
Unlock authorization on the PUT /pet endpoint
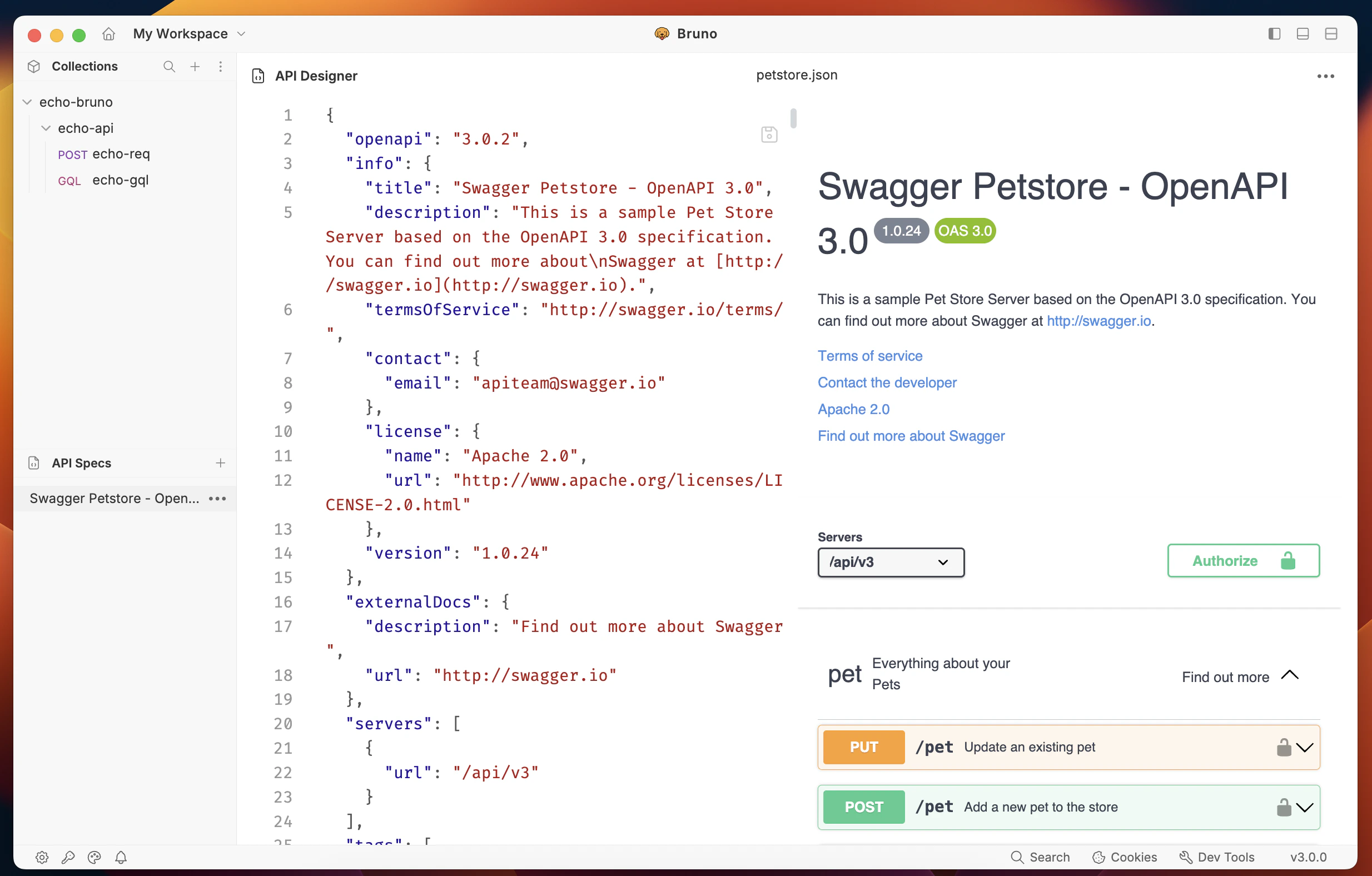(x=1283, y=746)
